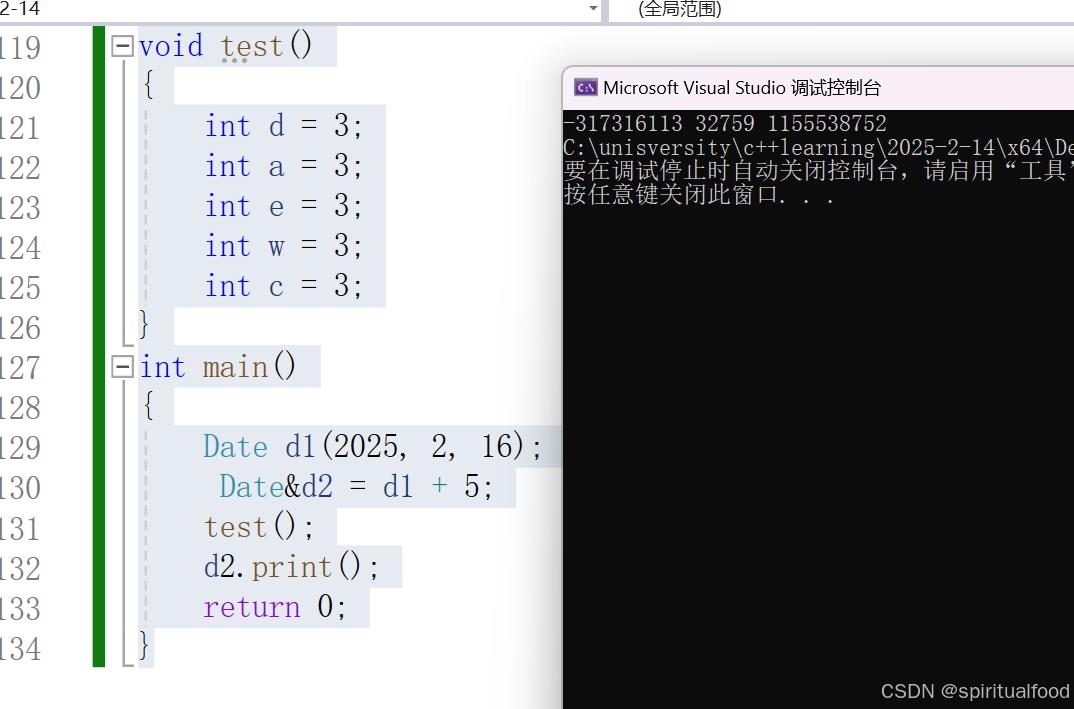Click the 'test();' call in main

[259, 527]
